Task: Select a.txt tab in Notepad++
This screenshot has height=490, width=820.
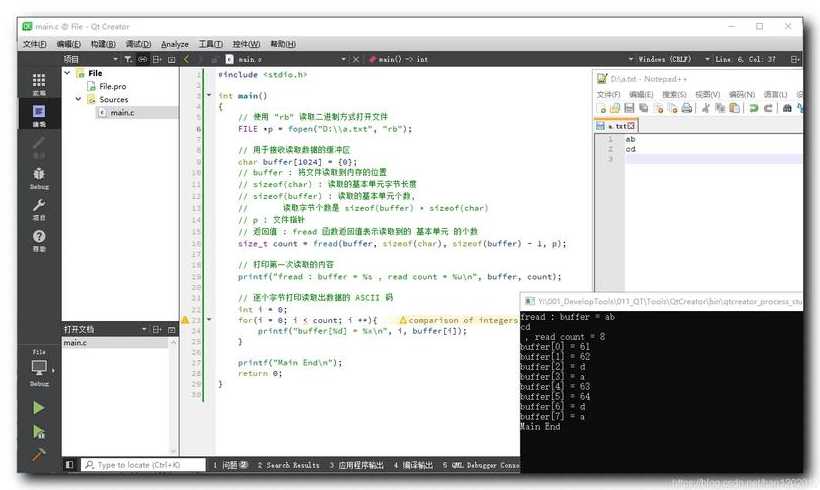Action: coord(616,126)
